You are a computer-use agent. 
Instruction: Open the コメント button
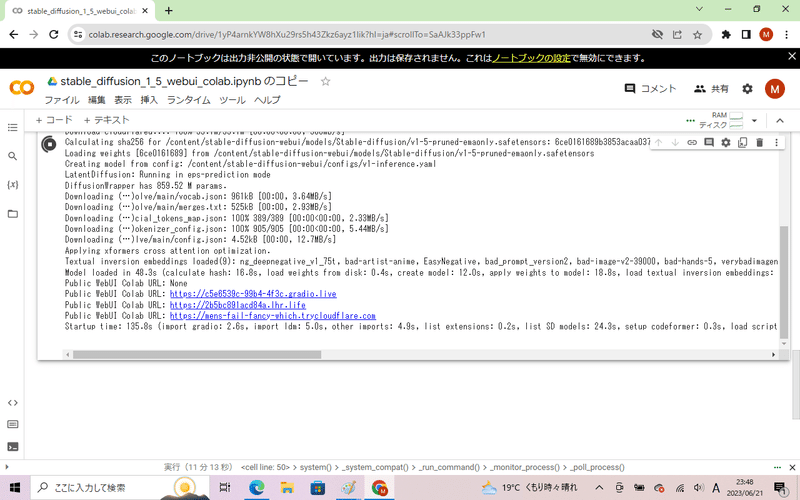click(651, 89)
